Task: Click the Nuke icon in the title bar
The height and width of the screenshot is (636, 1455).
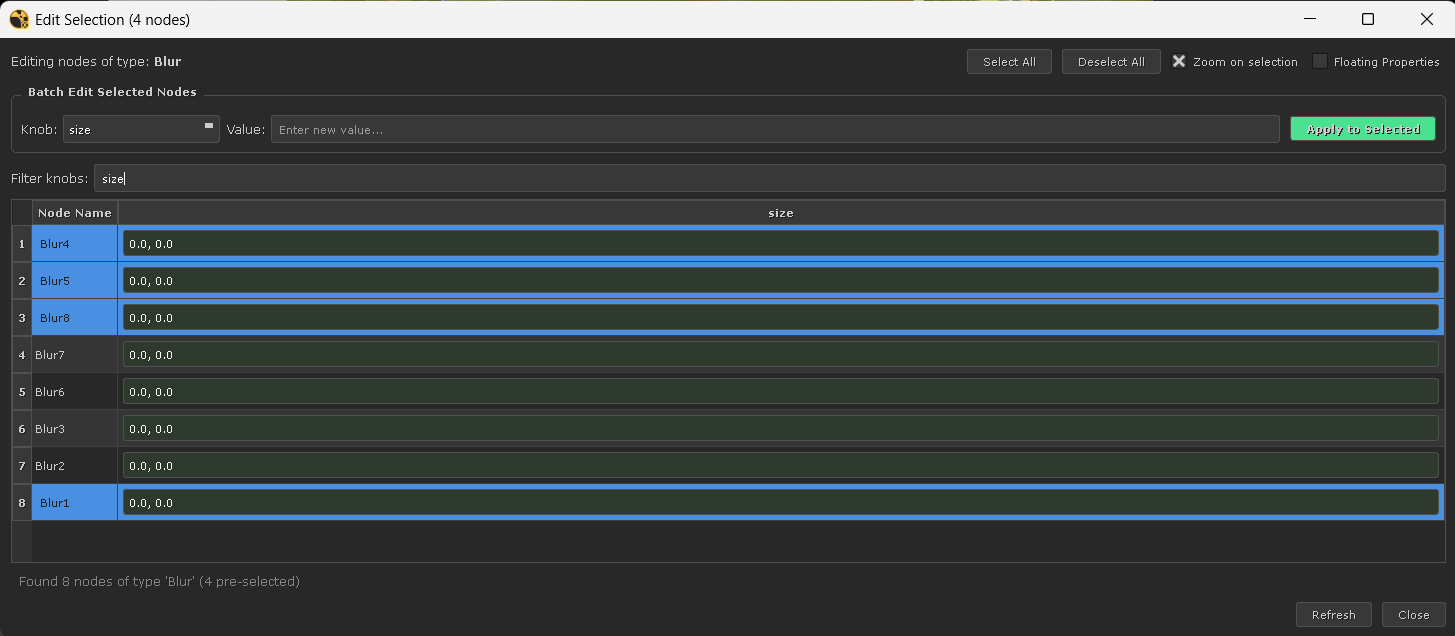Action: 18,19
